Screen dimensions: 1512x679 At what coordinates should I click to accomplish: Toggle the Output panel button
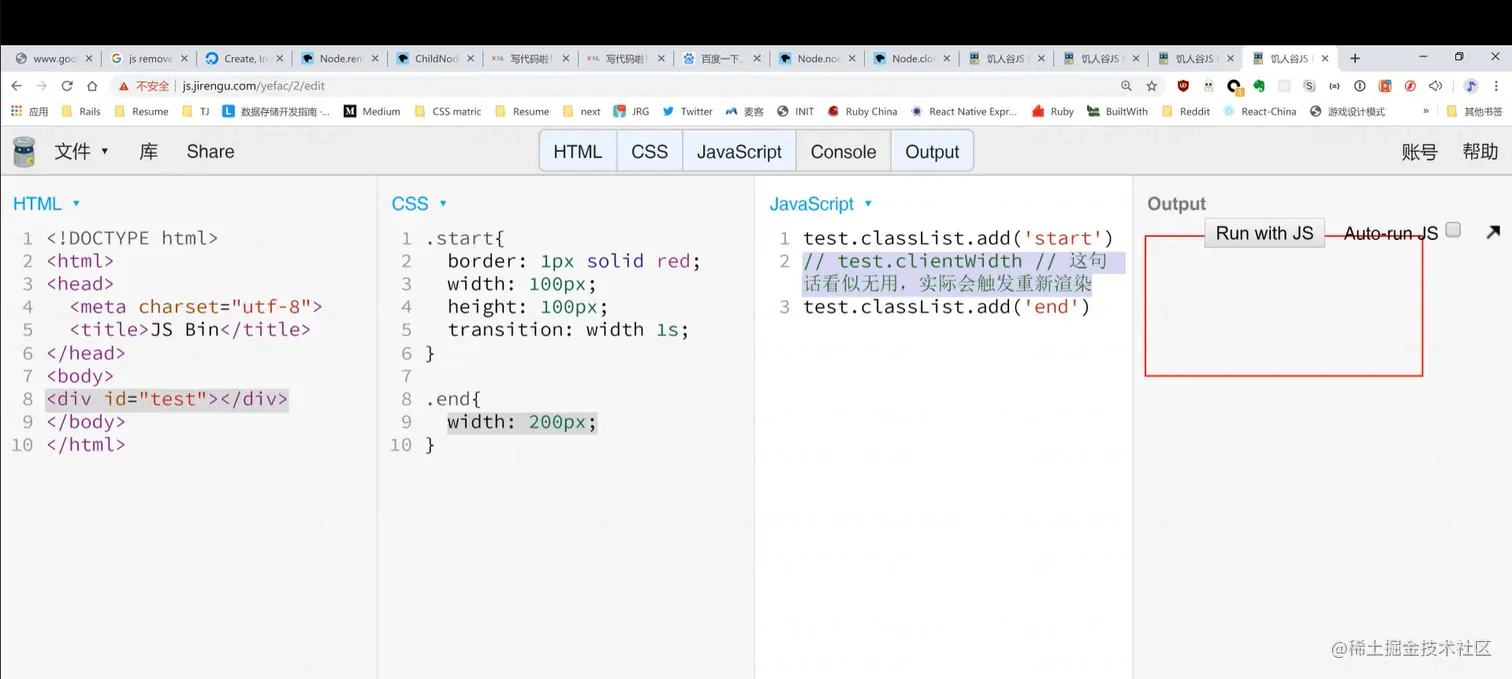[x=932, y=151]
